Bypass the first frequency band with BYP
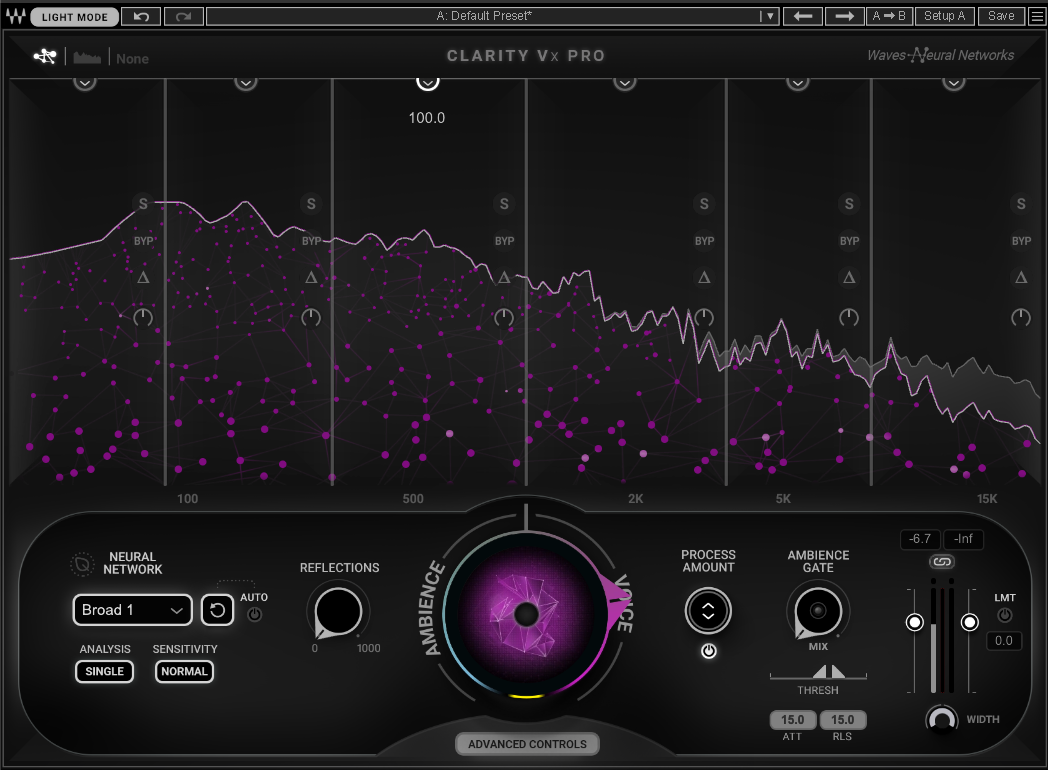Image resolution: width=1048 pixels, height=770 pixels. 142,240
